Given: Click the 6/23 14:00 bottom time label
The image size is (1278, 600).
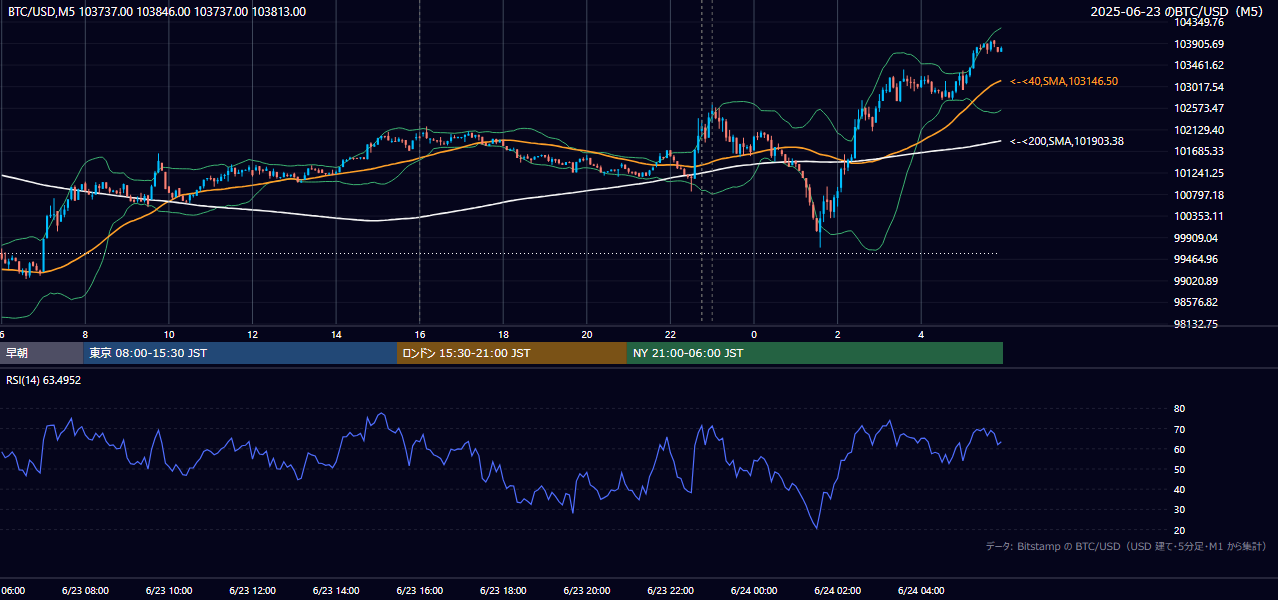Looking at the screenshot, I should click(336, 591).
